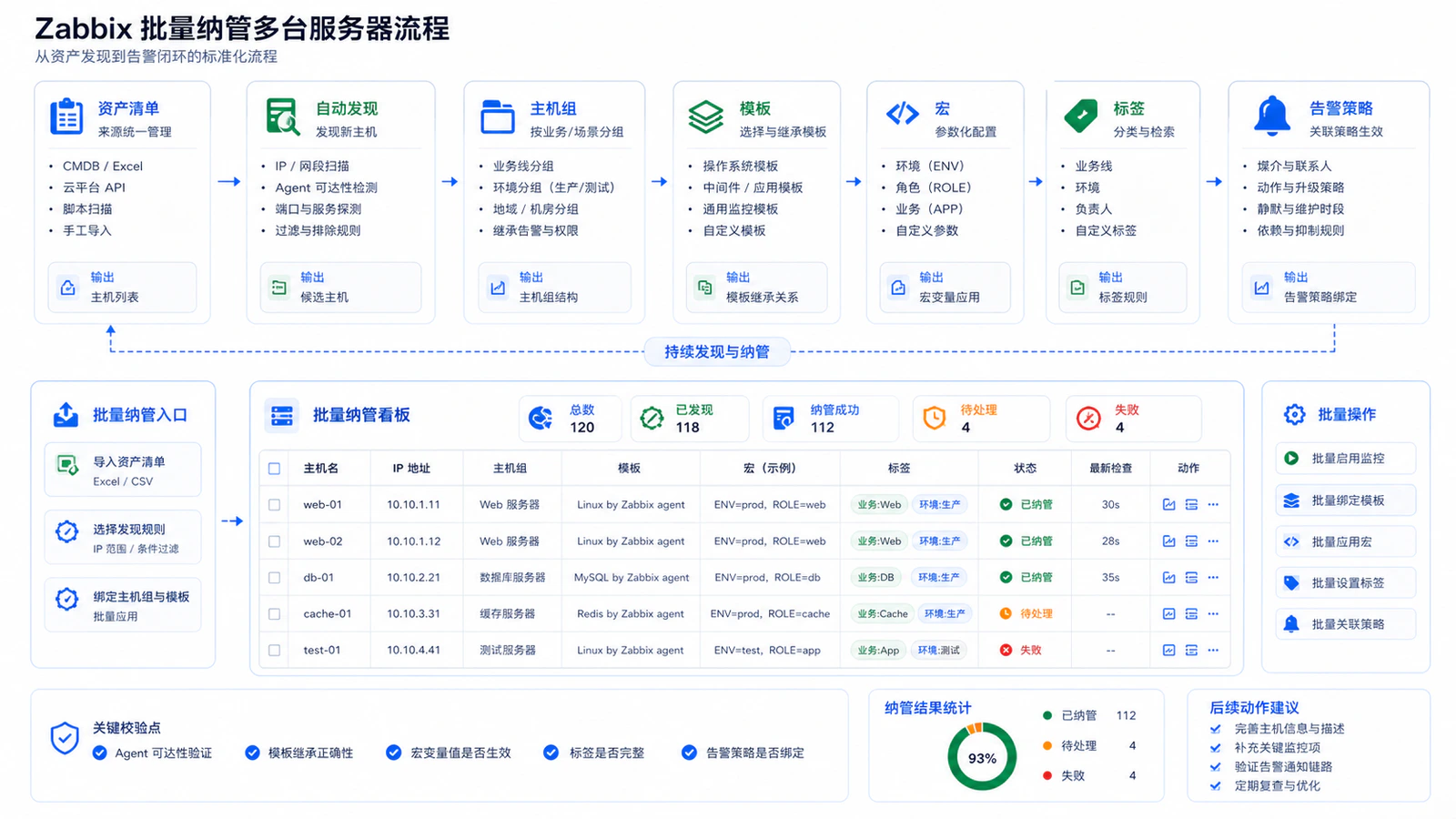Toggle Agent 可达性验证 check

point(100,753)
